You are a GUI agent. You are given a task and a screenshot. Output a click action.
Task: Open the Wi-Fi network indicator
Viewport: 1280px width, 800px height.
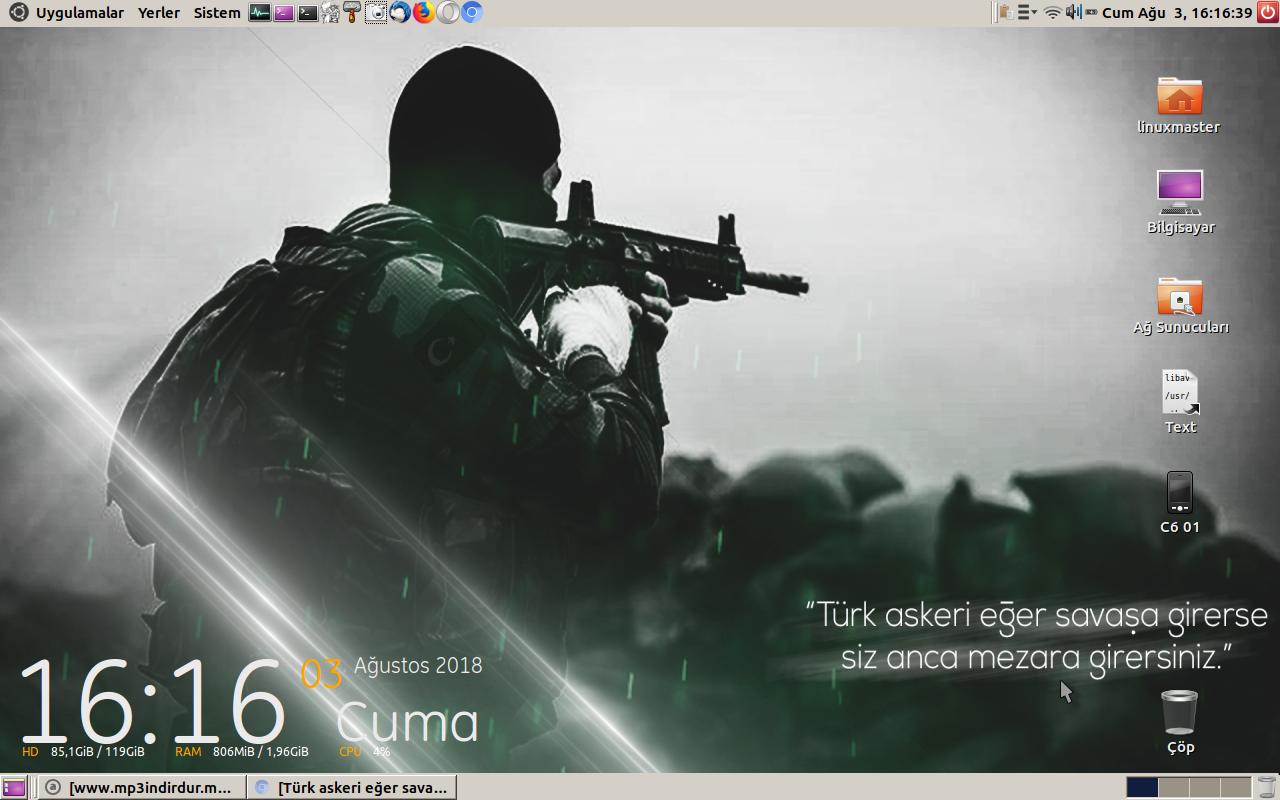tap(1053, 13)
